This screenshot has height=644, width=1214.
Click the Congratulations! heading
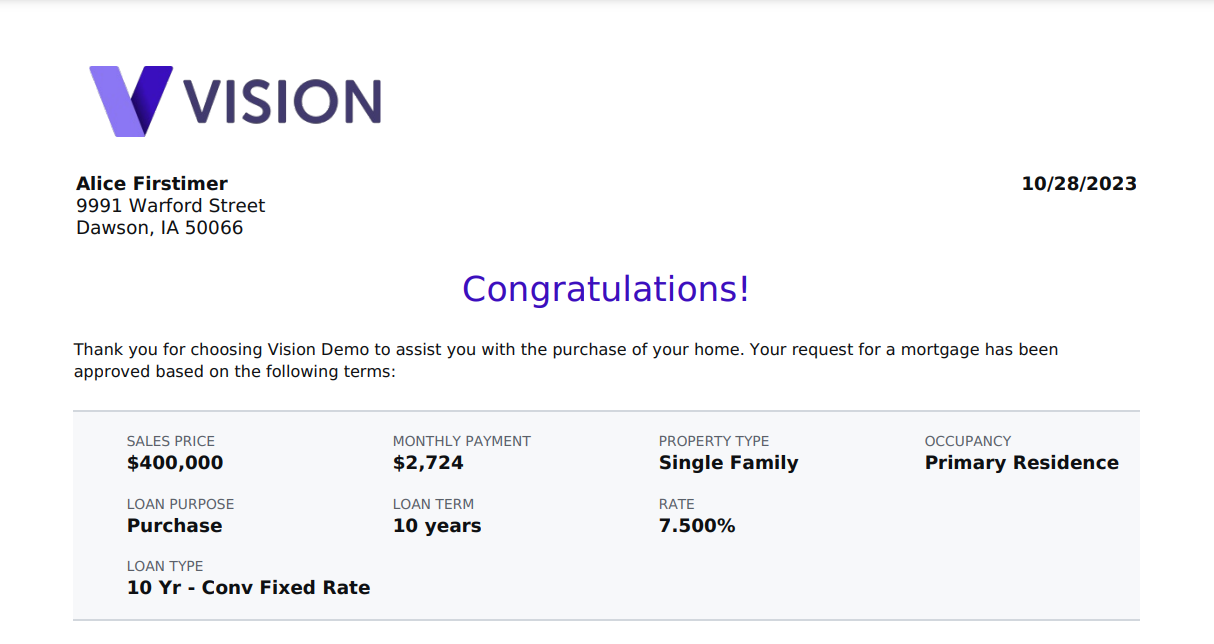click(606, 289)
